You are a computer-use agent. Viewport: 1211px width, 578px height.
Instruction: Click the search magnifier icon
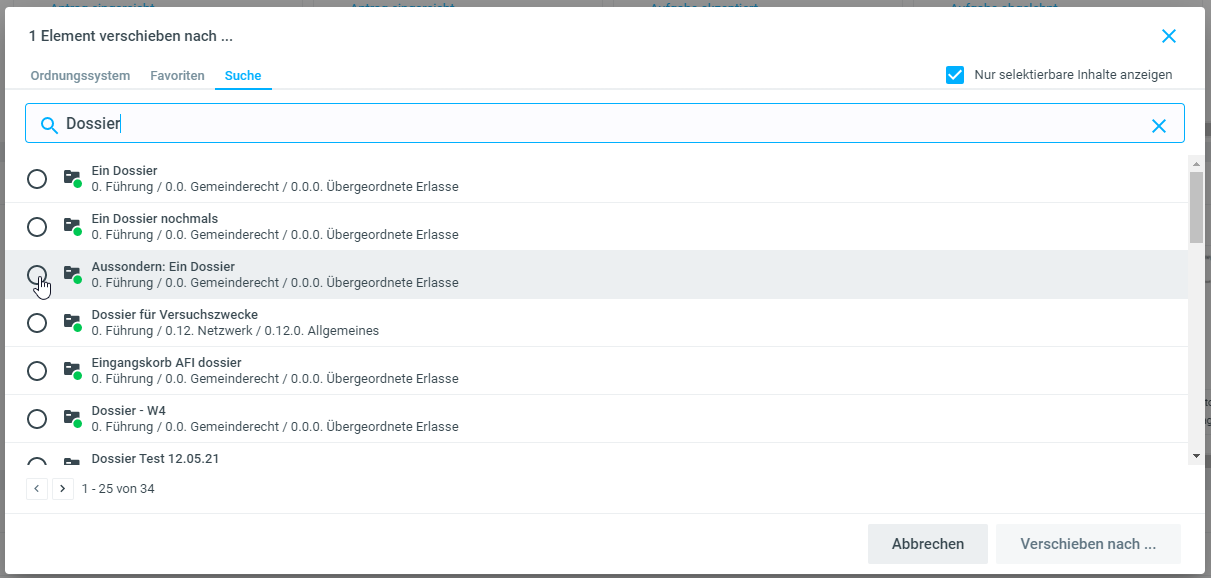point(48,125)
